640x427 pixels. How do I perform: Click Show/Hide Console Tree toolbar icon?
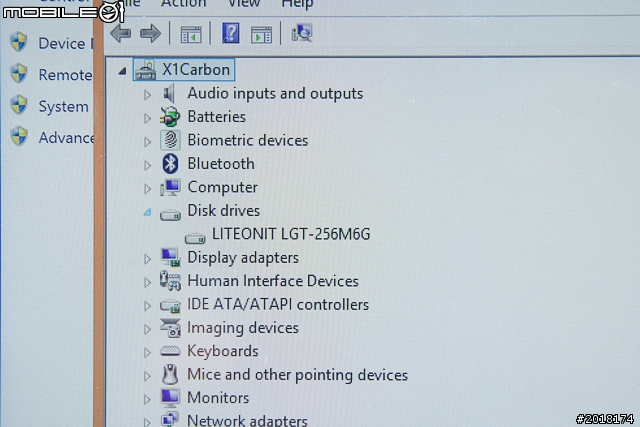pyautogui.click(x=191, y=34)
